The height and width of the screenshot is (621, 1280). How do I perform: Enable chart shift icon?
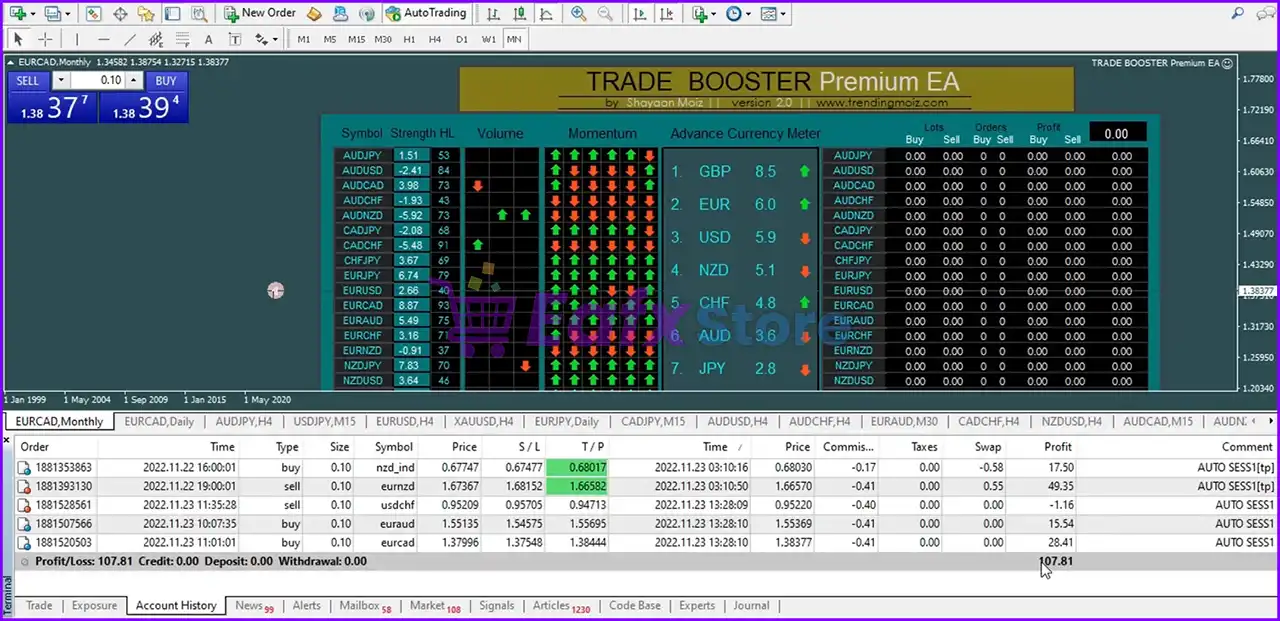pos(666,13)
